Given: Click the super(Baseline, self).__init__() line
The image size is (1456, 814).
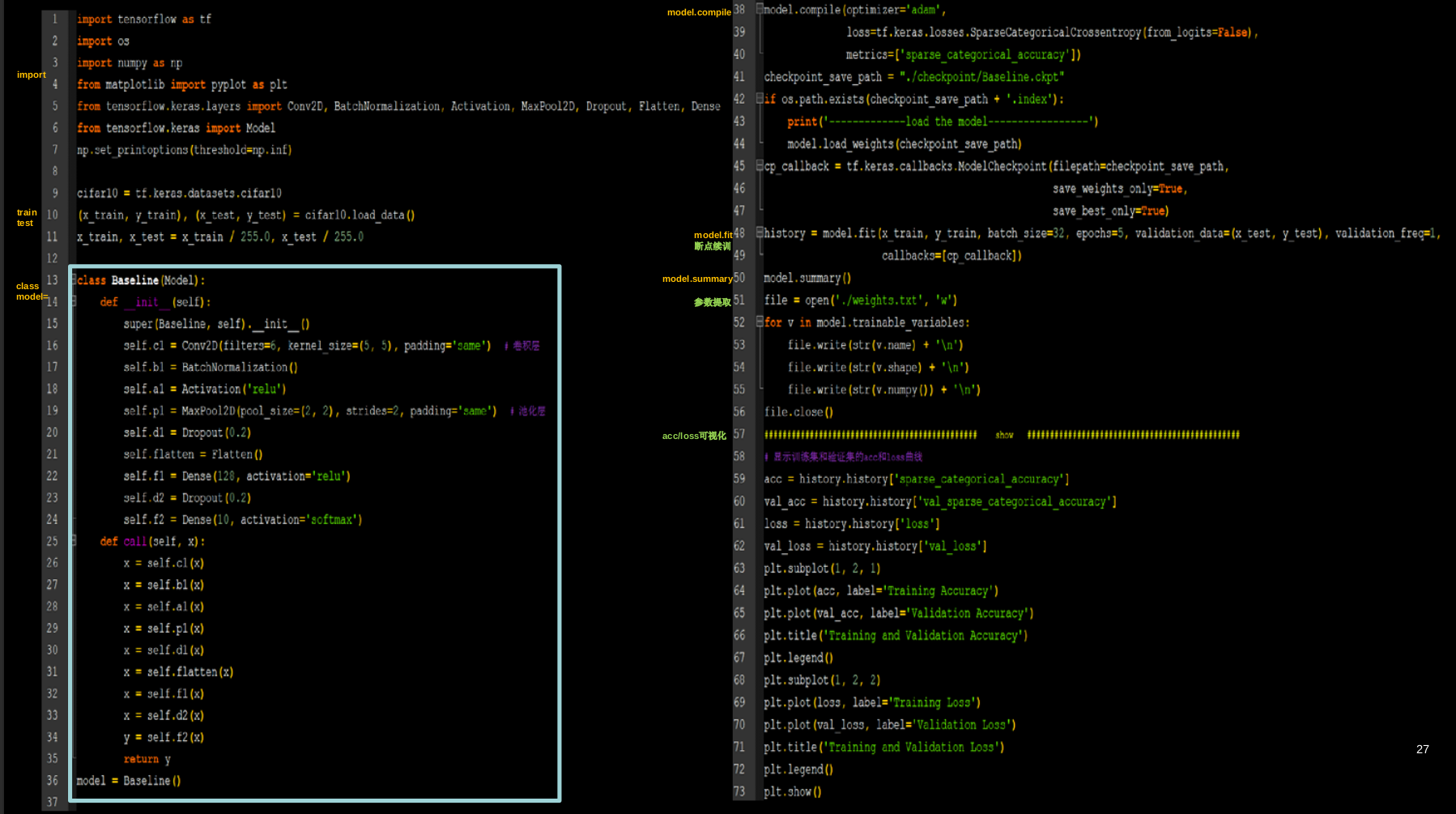Looking at the screenshot, I should 217,324.
